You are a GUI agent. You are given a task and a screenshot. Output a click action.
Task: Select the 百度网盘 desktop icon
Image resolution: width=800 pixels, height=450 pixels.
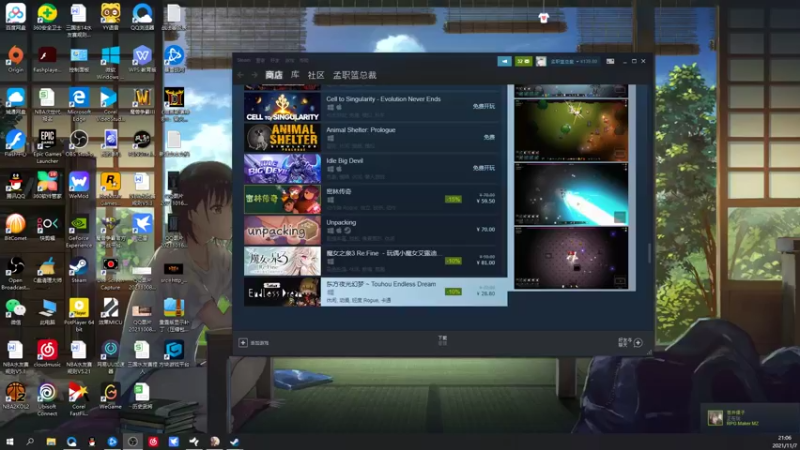tap(15, 16)
